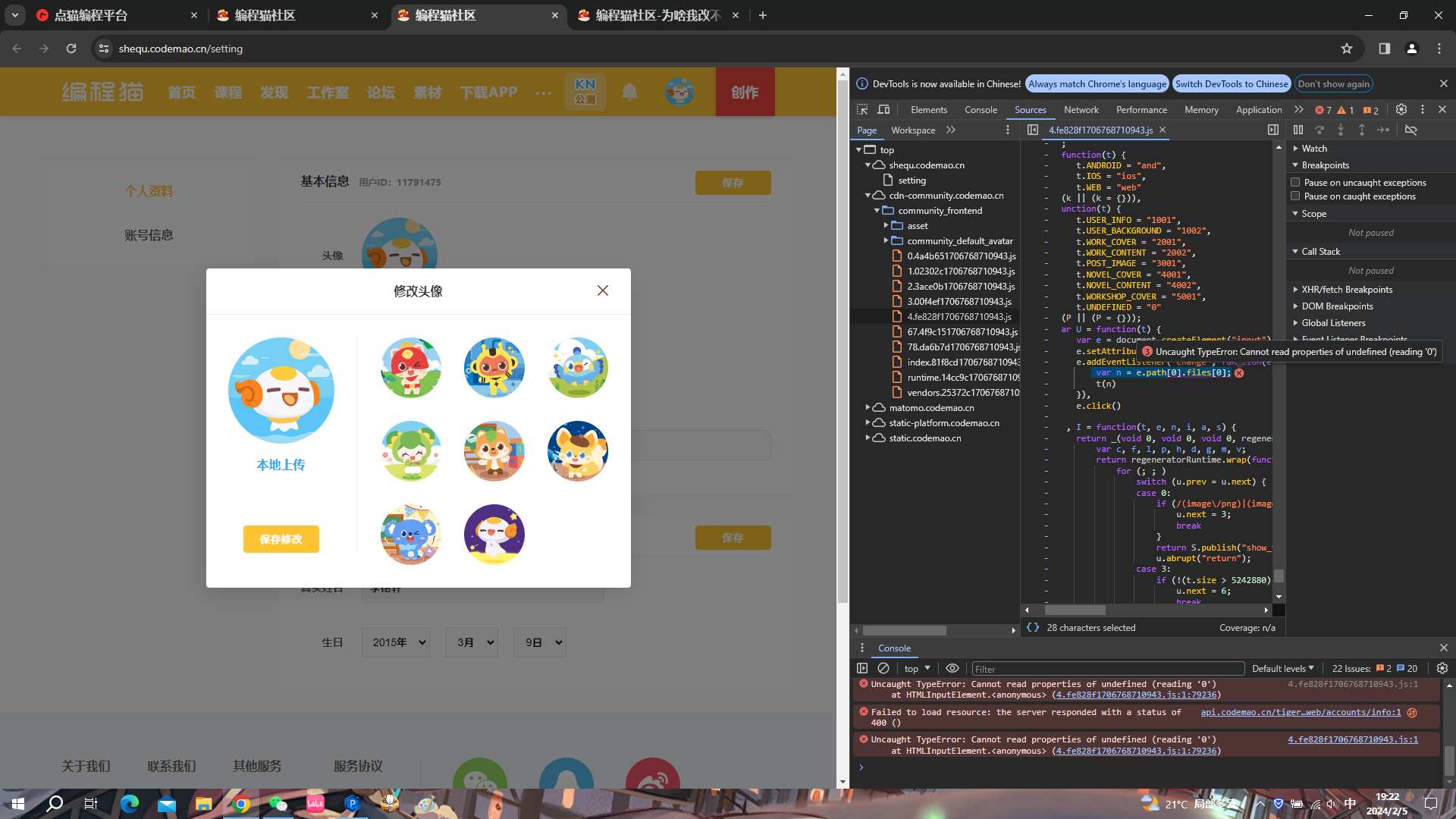Screen dimensions: 1456x819
Task: Open the Workspace tab in Sources
Action: click(913, 130)
